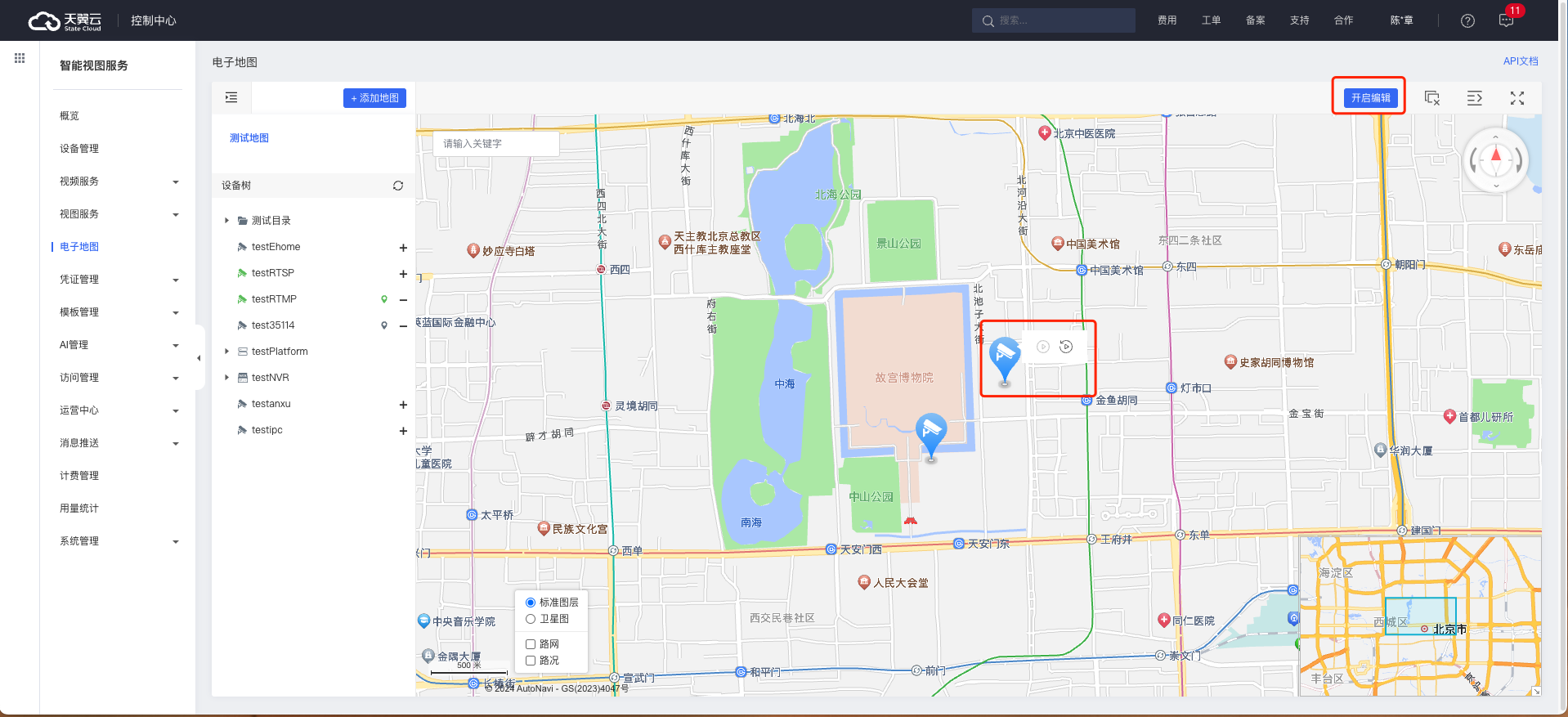Click the top search box

[1054, 20]
